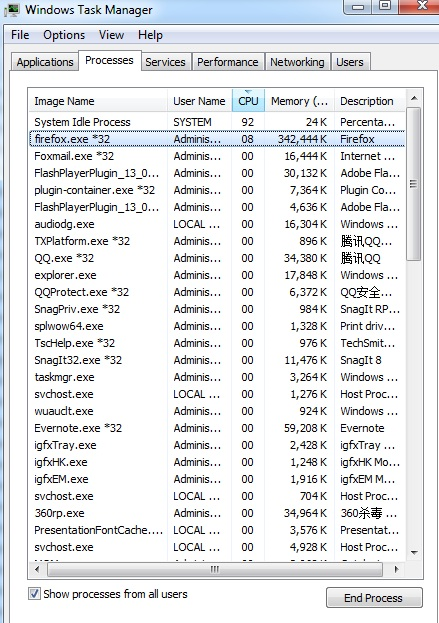This screenshot has width=439, height=623.
Task: Select svchost.exe row using 4,928 K
Action: click(x=217, y=548)
